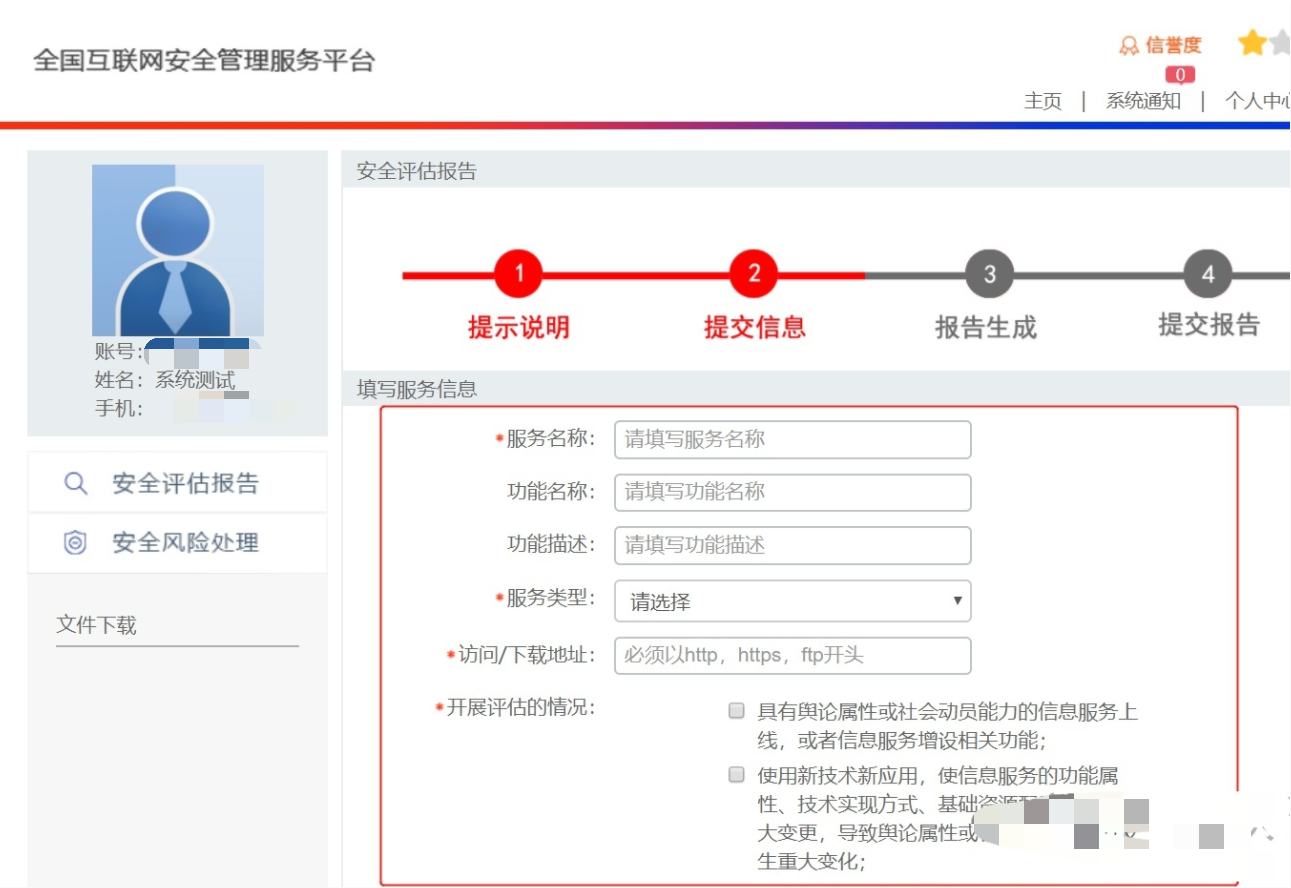Click the 信誉度 label
Viewport: 1291px width, 888px height.
(1174, 45)
